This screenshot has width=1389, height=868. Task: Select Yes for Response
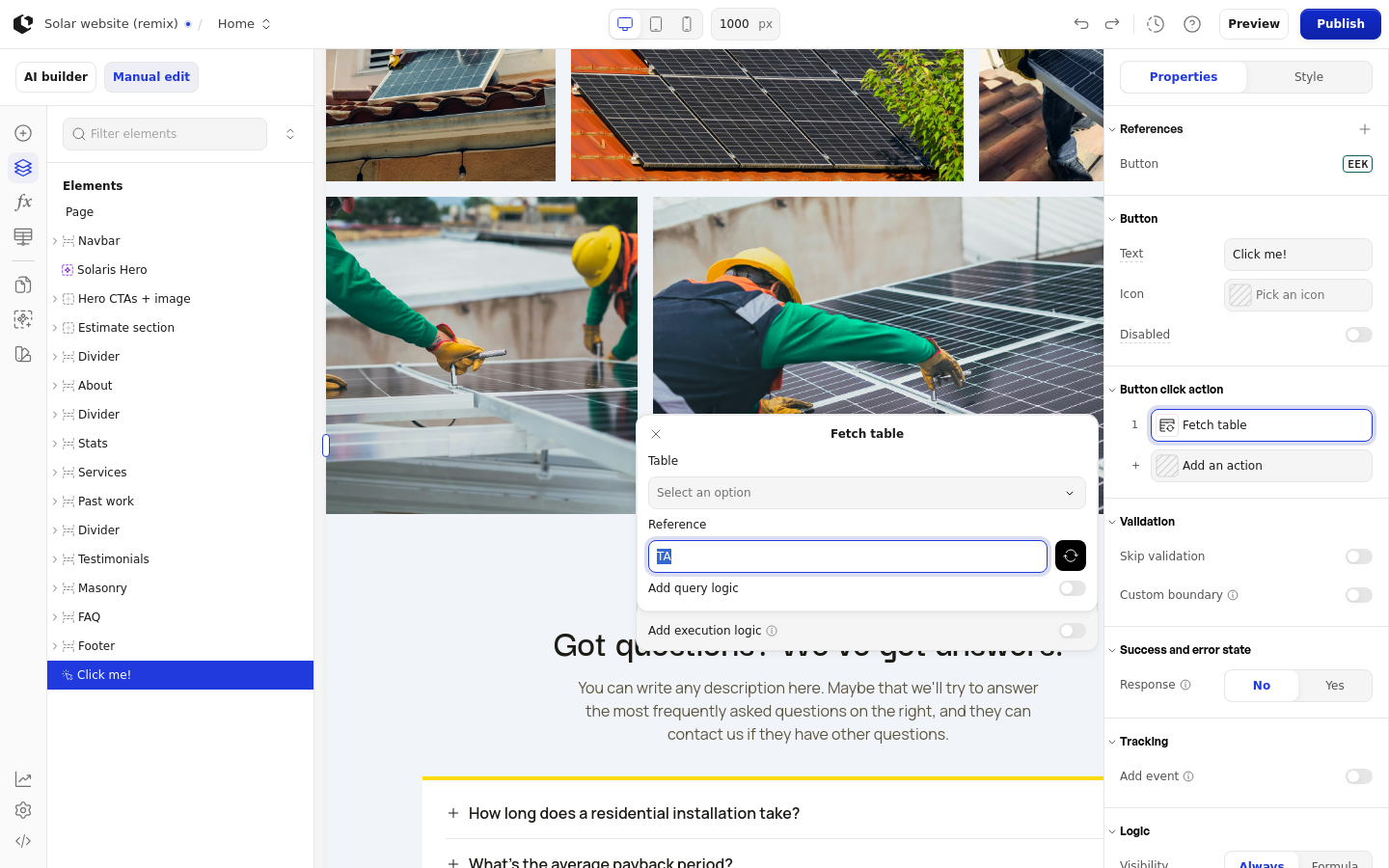click(1335, 686)
